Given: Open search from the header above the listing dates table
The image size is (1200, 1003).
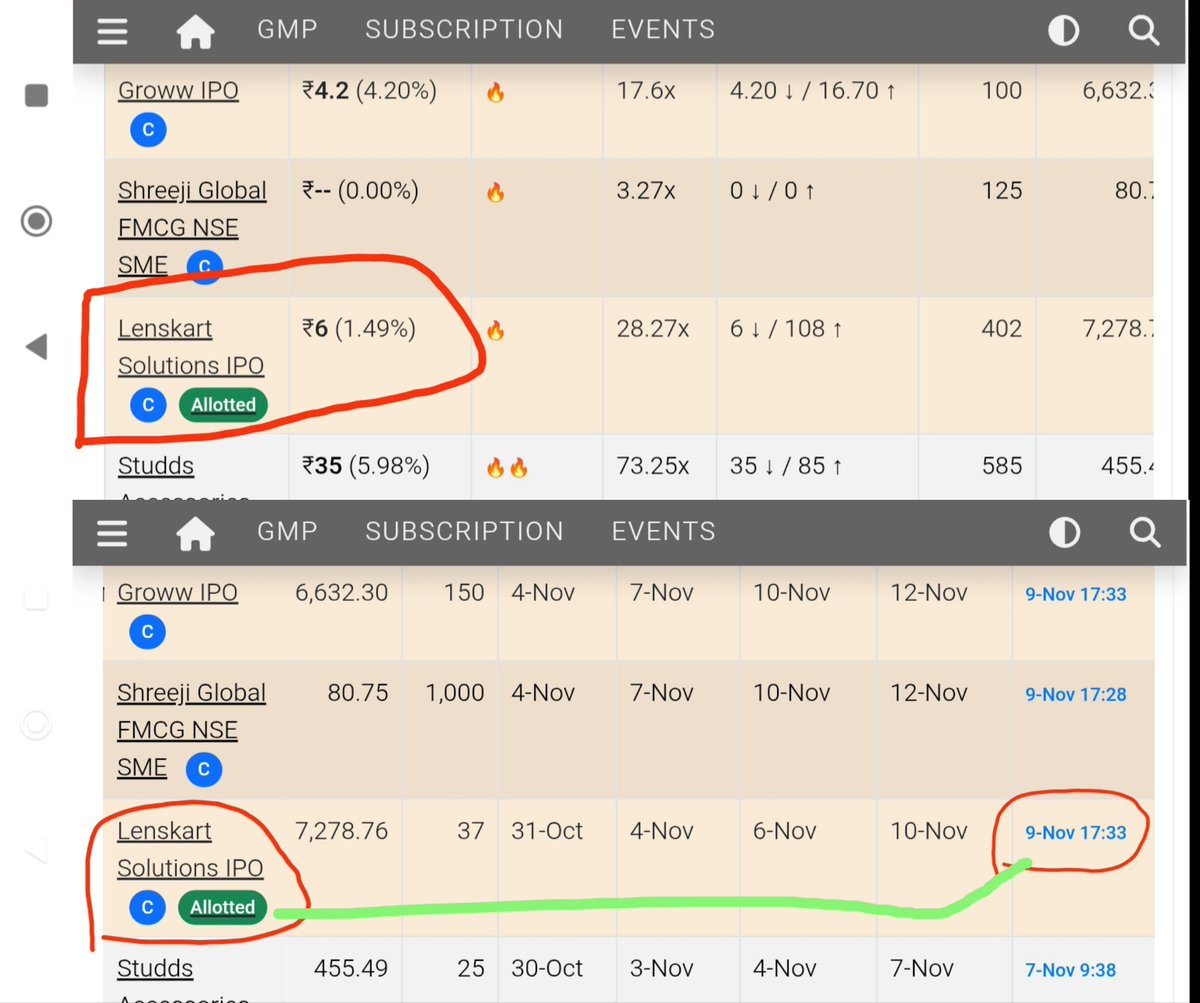Looking at the screenshot, I should (1143, 532).
